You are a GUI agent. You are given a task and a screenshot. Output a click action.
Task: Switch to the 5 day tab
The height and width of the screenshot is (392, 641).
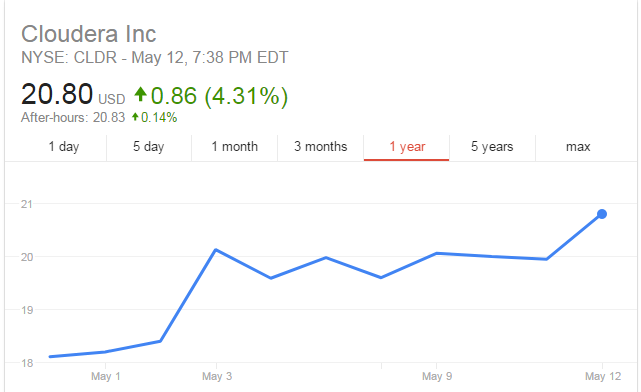point(148,147)
